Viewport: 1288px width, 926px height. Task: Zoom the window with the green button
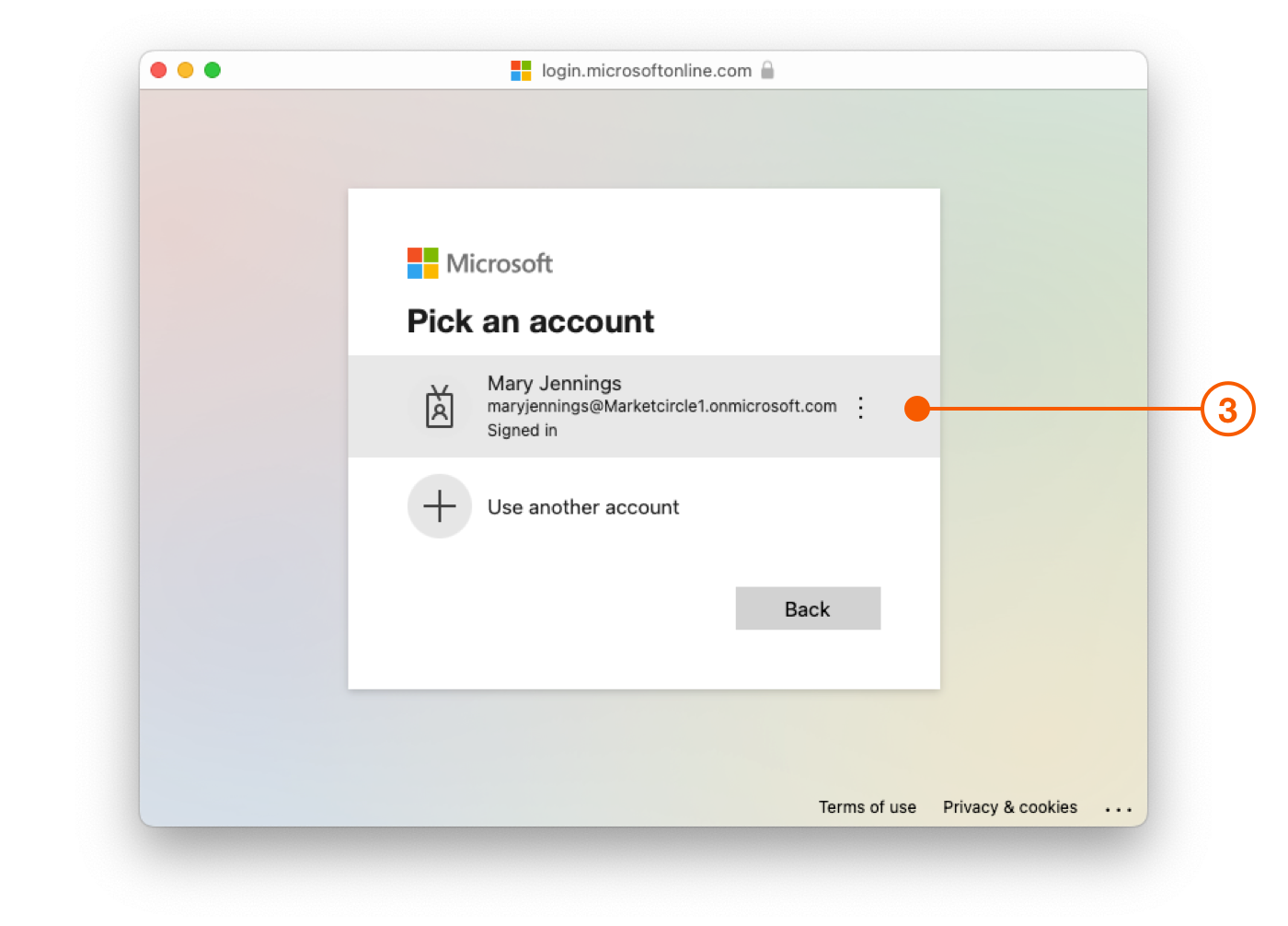pos(213,70)
